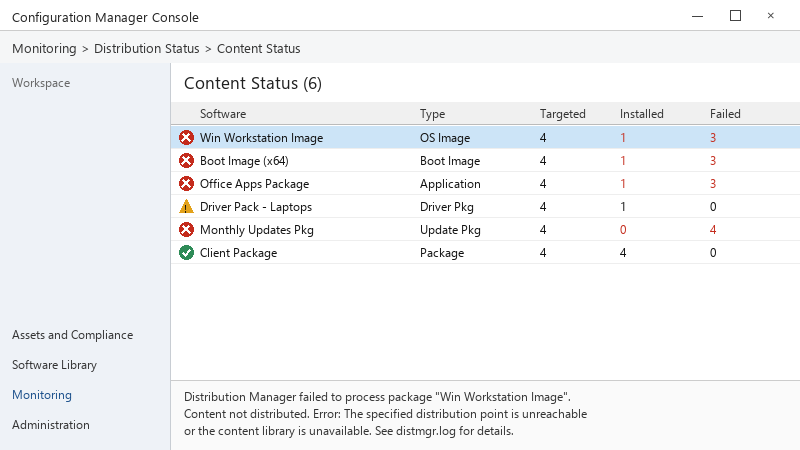The width and height of the screenshot is (800, 450).
Task: Click Content Status in the breadcrumb
Action: click(x=259, y=48)
